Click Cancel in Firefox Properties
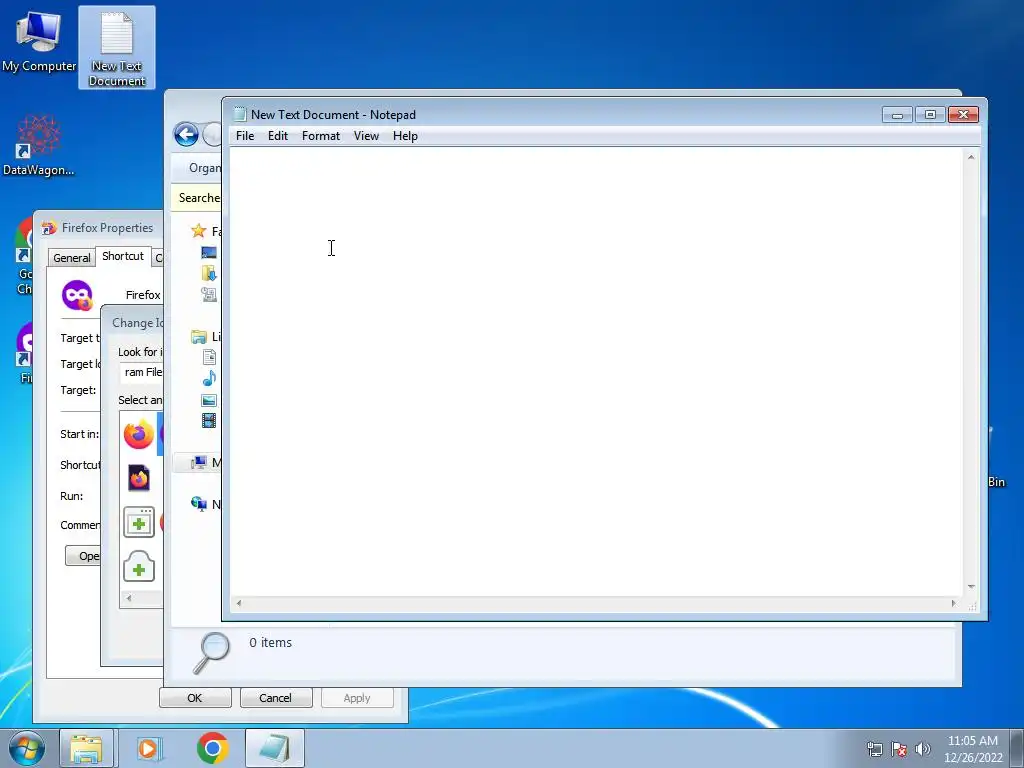The height and width of the screenshot is (768, 1024). pos(275,697)
